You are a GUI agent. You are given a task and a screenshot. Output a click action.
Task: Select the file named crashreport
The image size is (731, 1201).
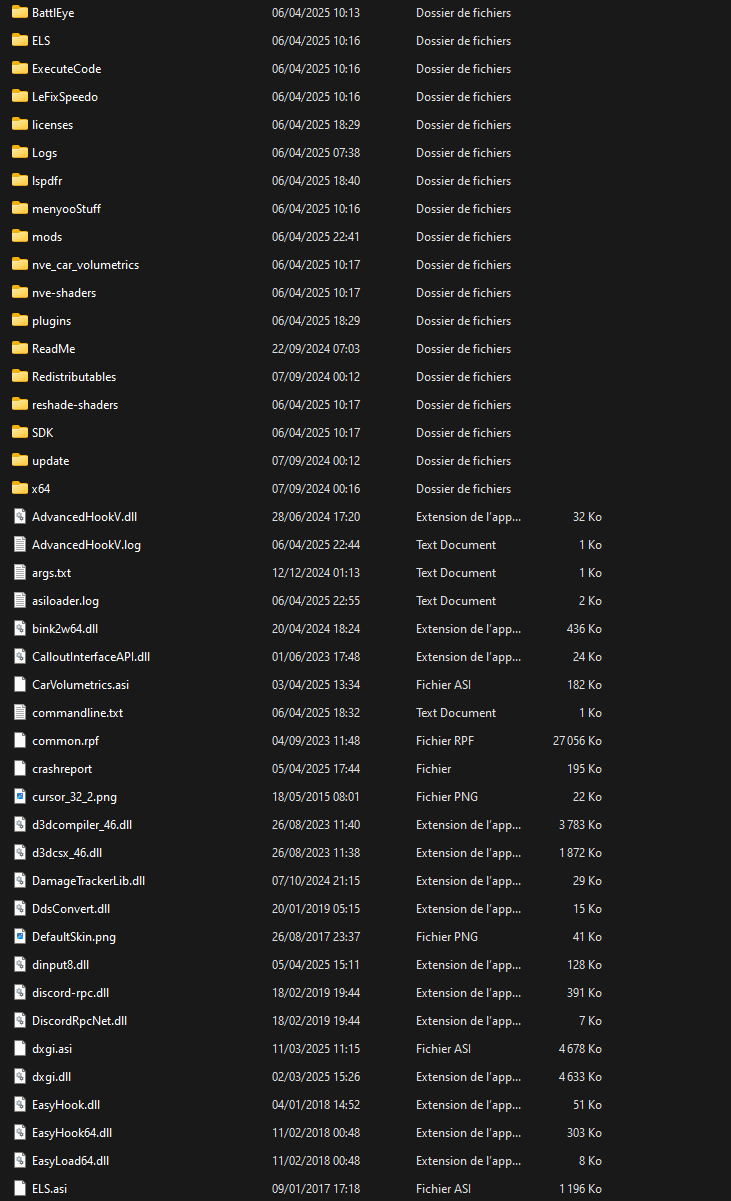point(61,769)
